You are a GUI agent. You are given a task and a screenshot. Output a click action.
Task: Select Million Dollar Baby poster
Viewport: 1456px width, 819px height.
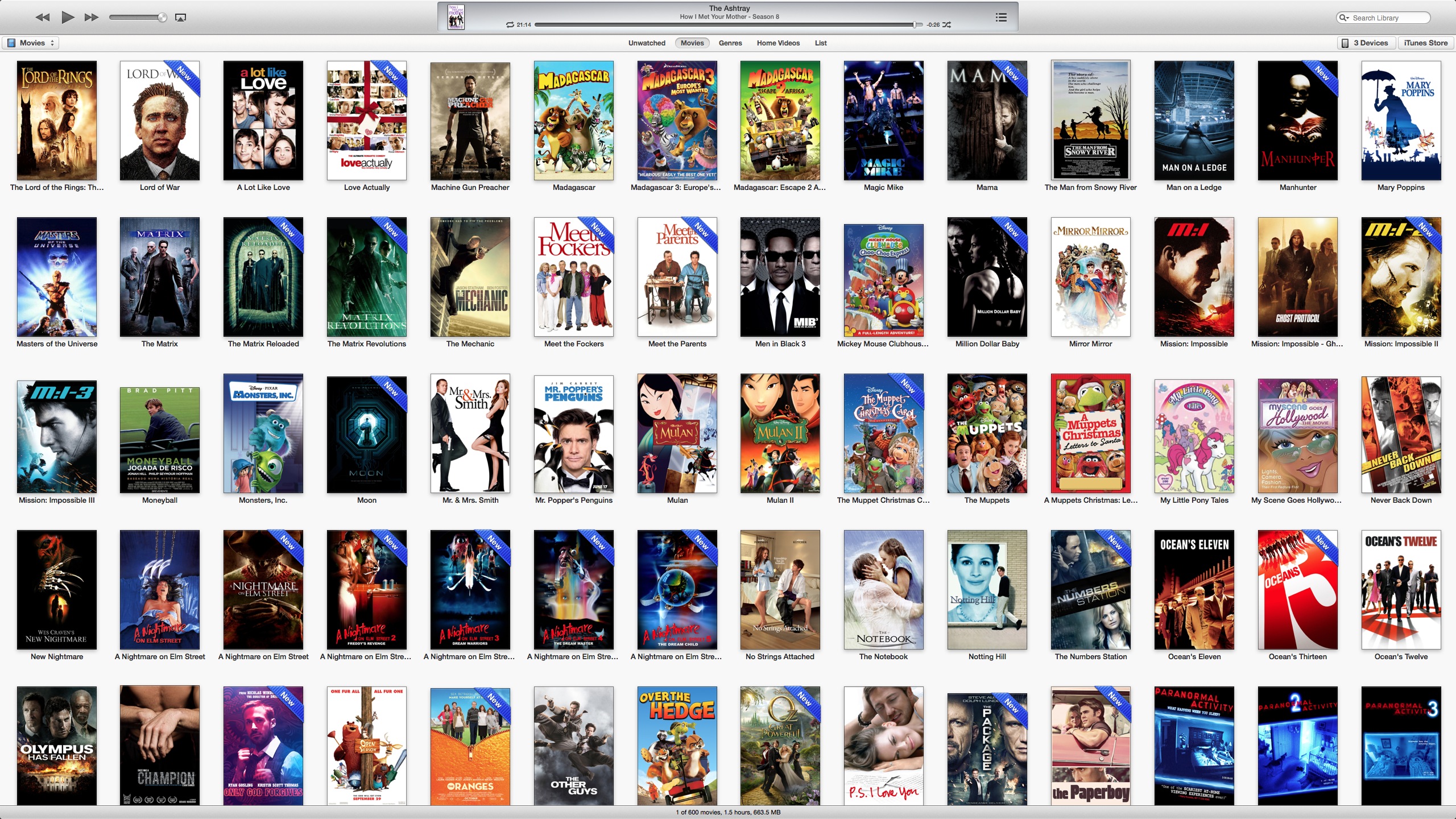click(987, 277)
